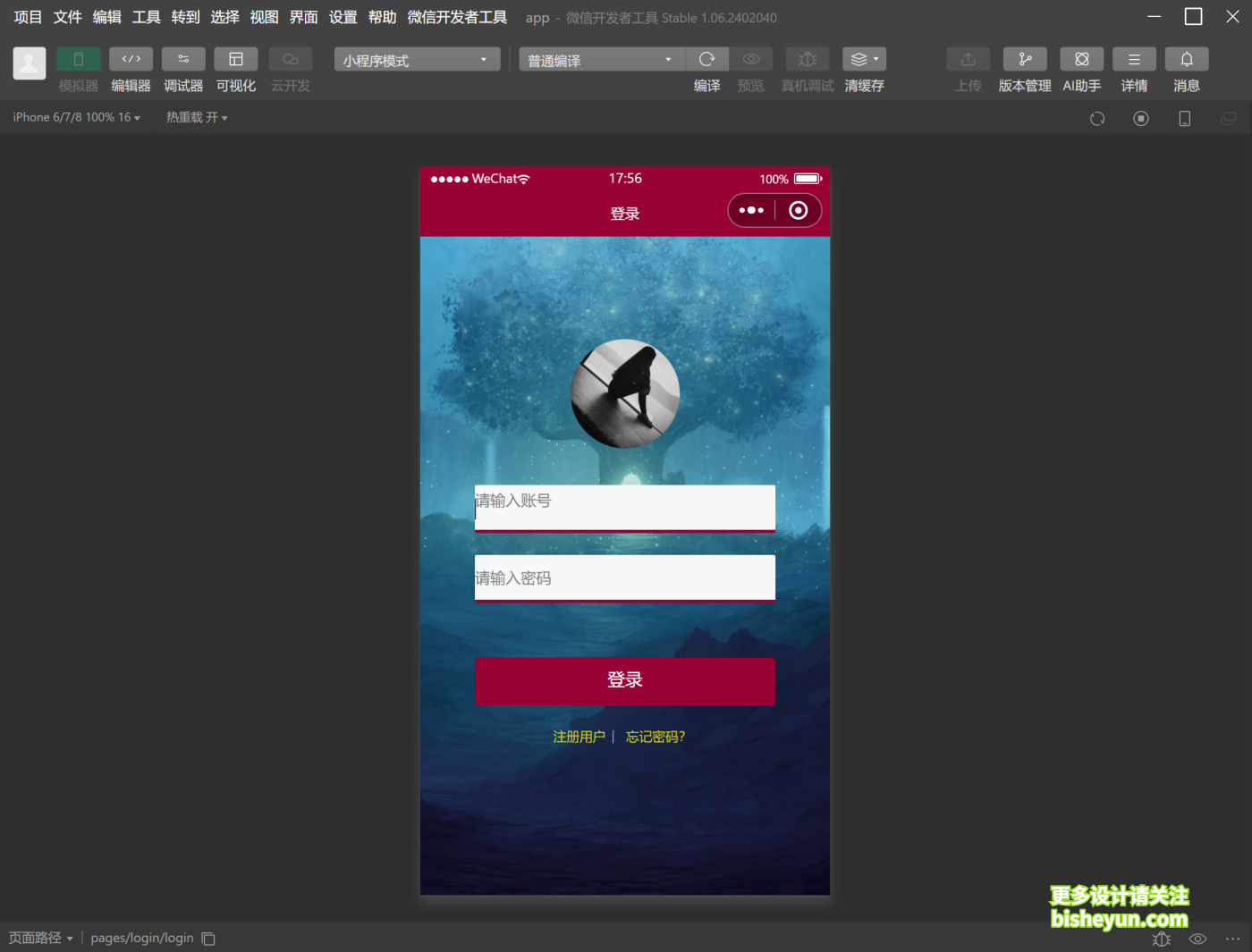This screenshot has width=1252, height=952.
Task: Open the 设置 menu
Action: 343,16
